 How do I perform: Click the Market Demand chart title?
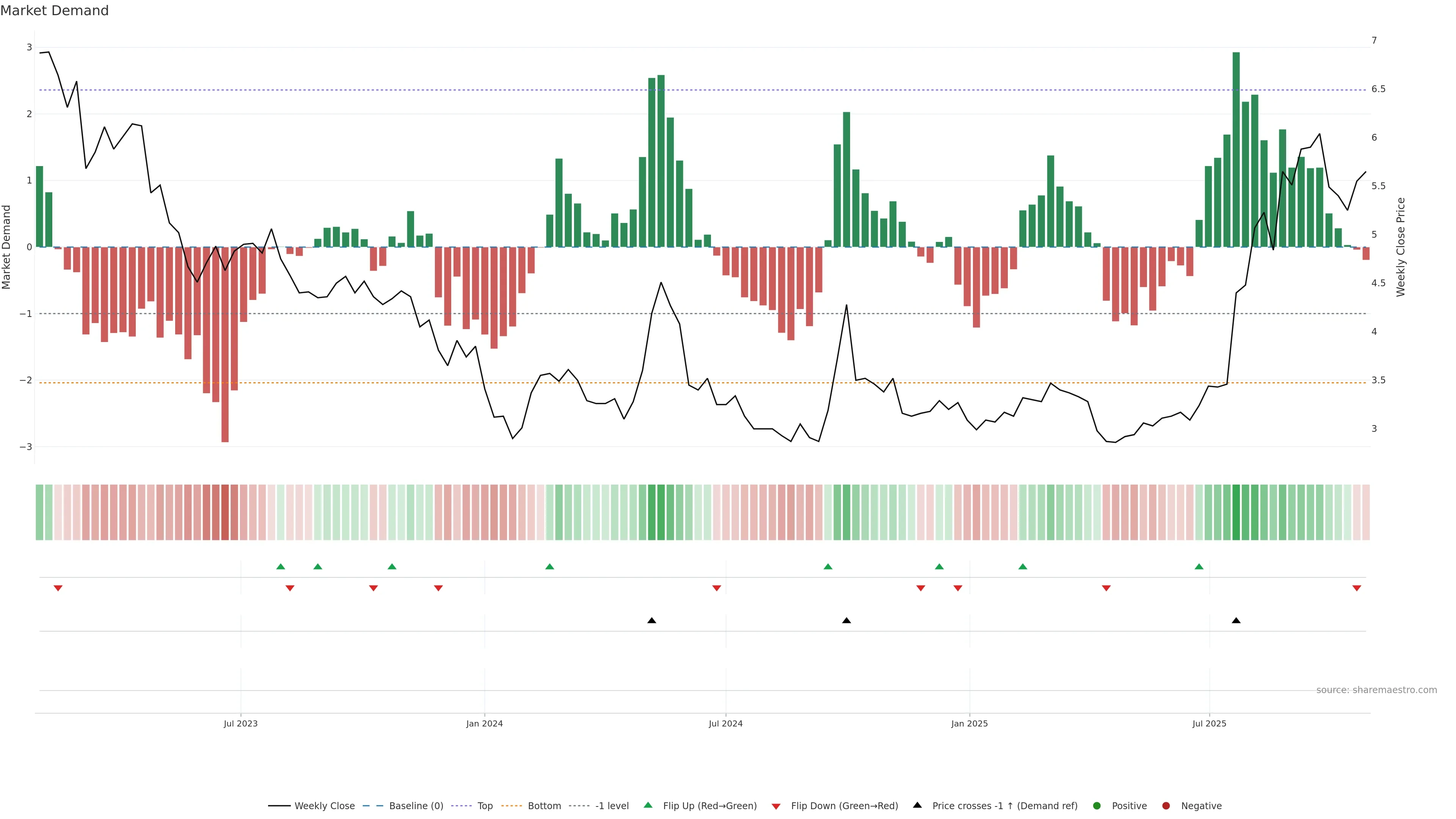point(54,11)
